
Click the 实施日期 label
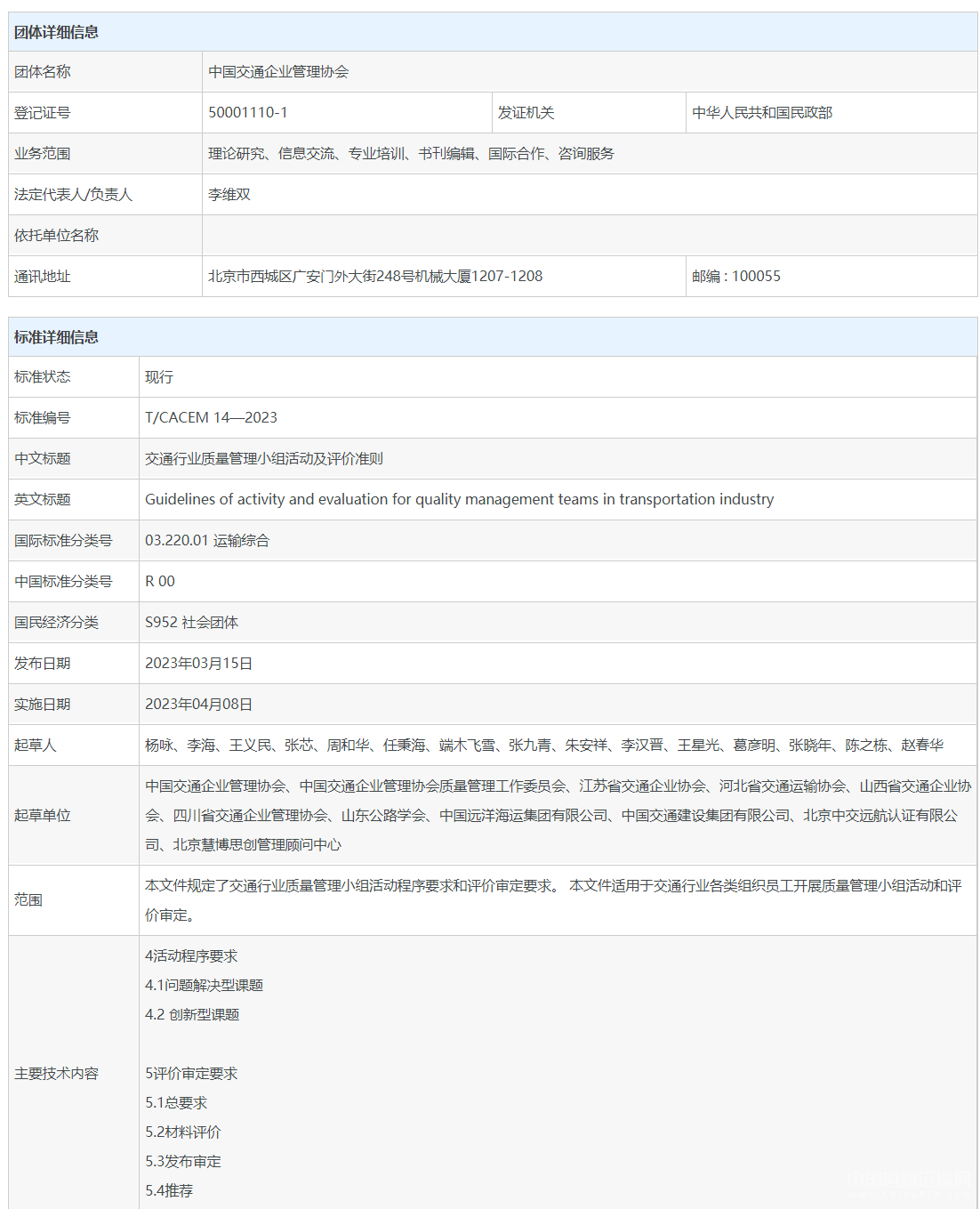(x=42, y=705)
